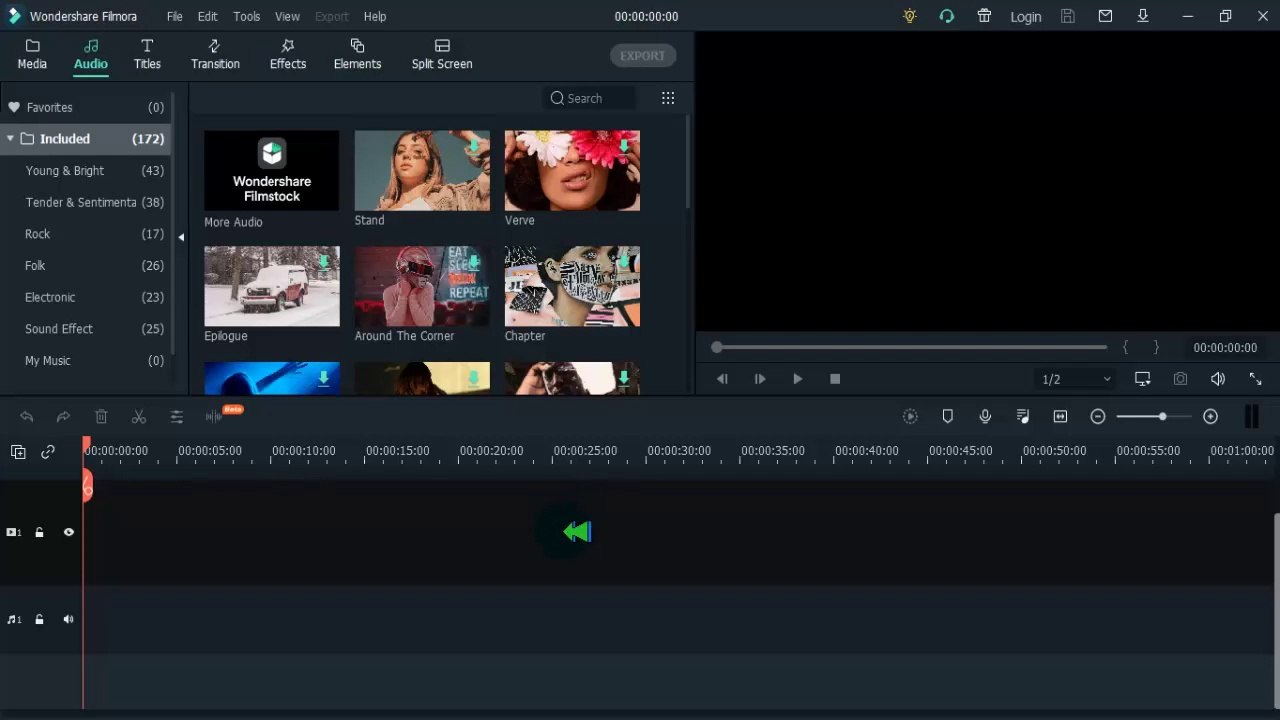Open the Tools menu
The width and height of the screenshot is (1280, 720).
pyautogui.click(x=246, y=16)
